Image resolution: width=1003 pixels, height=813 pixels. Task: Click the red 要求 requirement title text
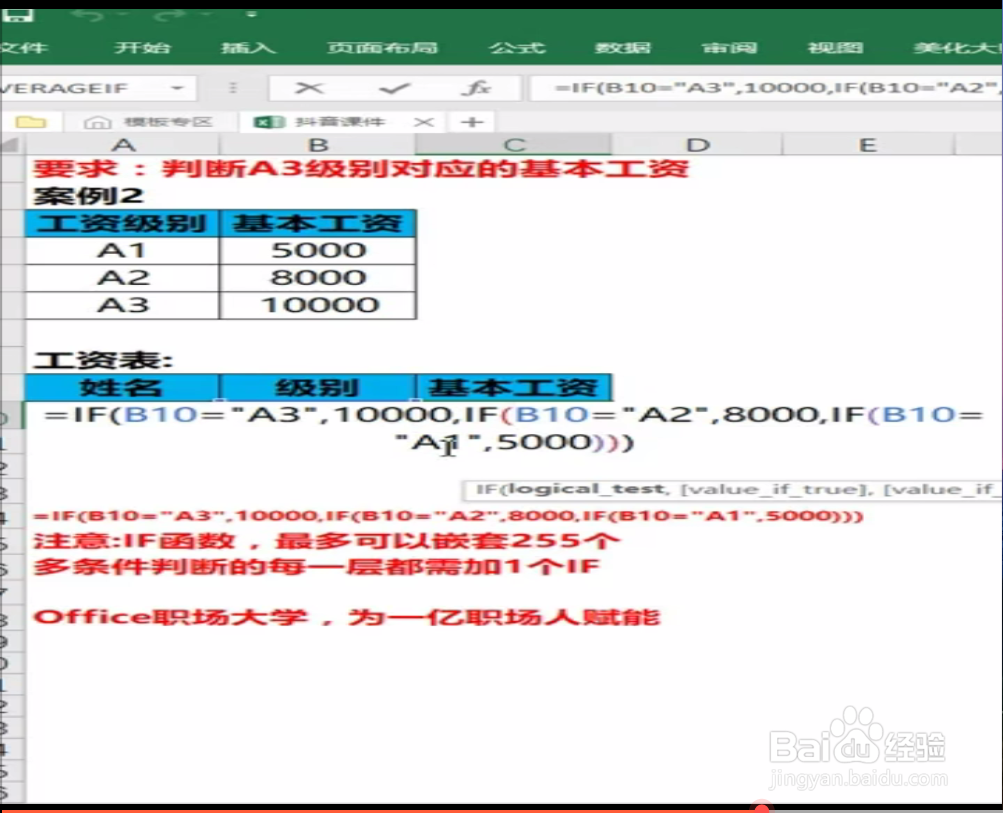(x=361, y=169)
